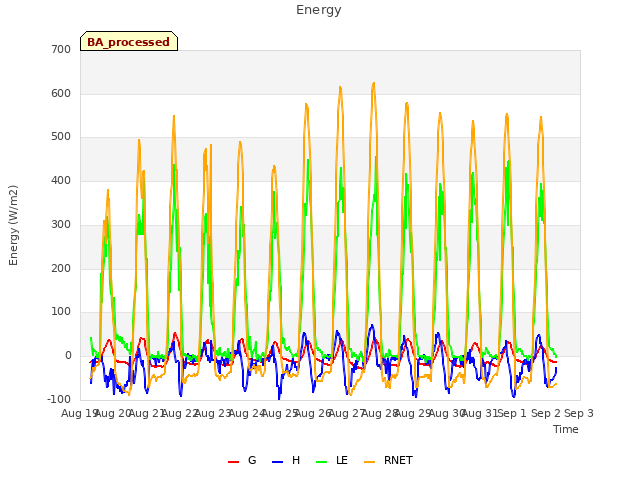
Task: Click the Sep 1 x-axis label
Action: click(x=512, y=413)
